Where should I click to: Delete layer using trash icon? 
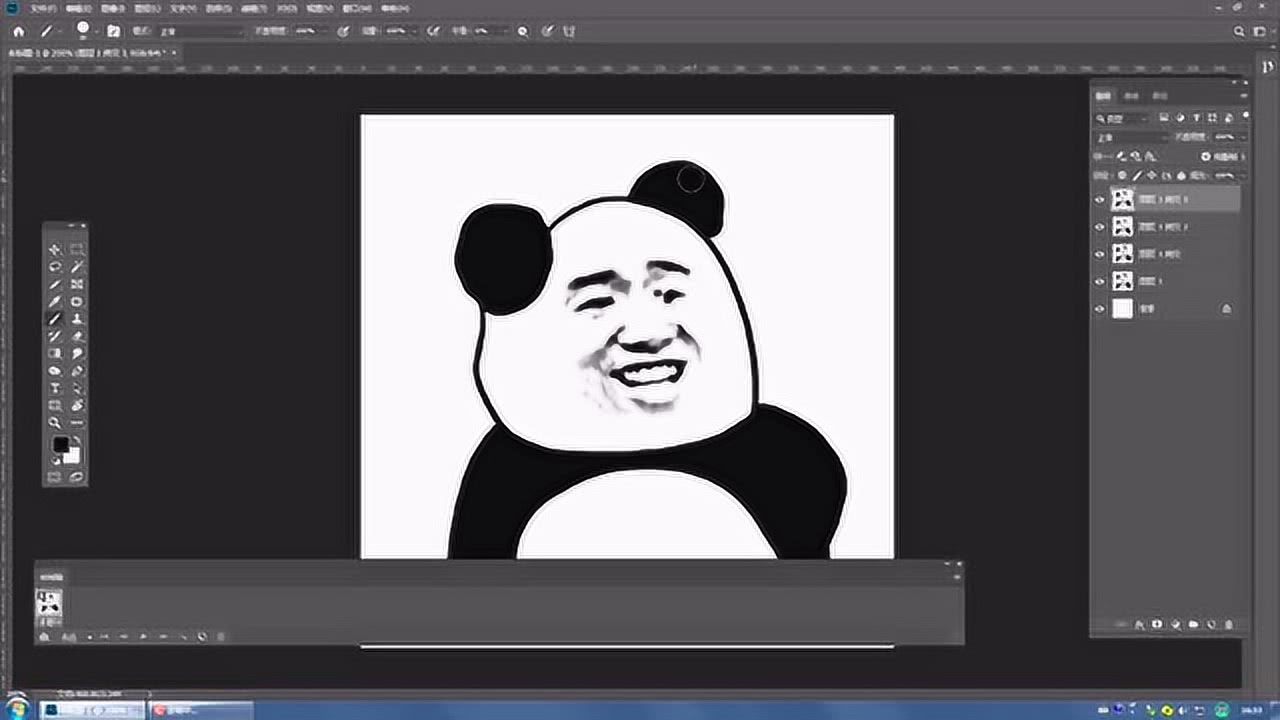(1229, 624)
